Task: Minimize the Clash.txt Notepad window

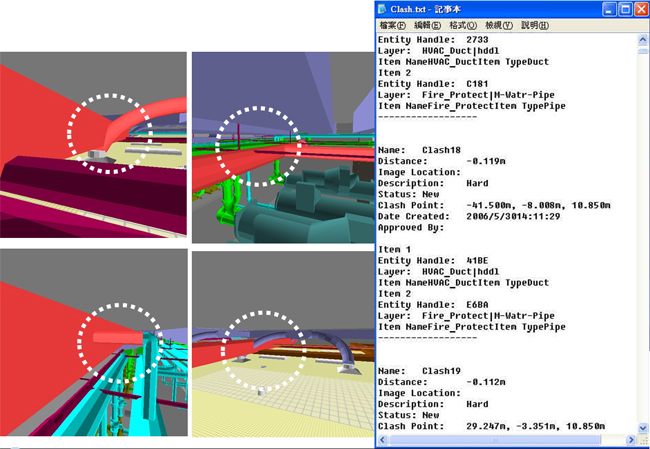Action: 609,9
